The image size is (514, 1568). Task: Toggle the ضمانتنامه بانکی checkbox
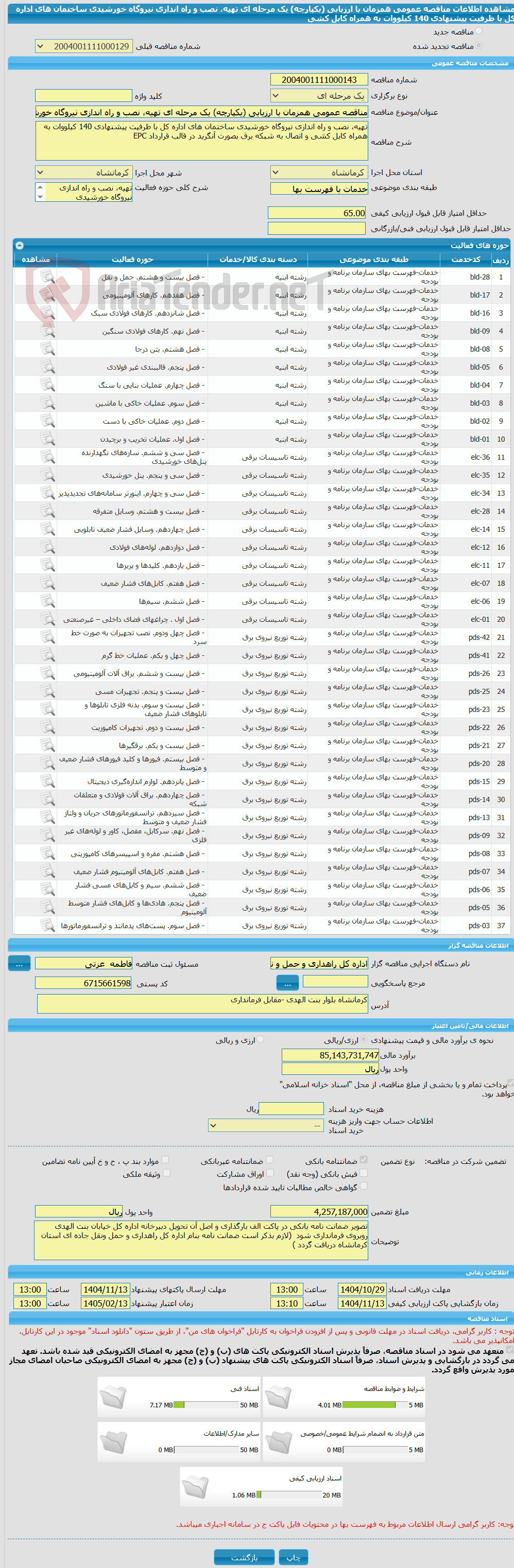point(364,1160)
